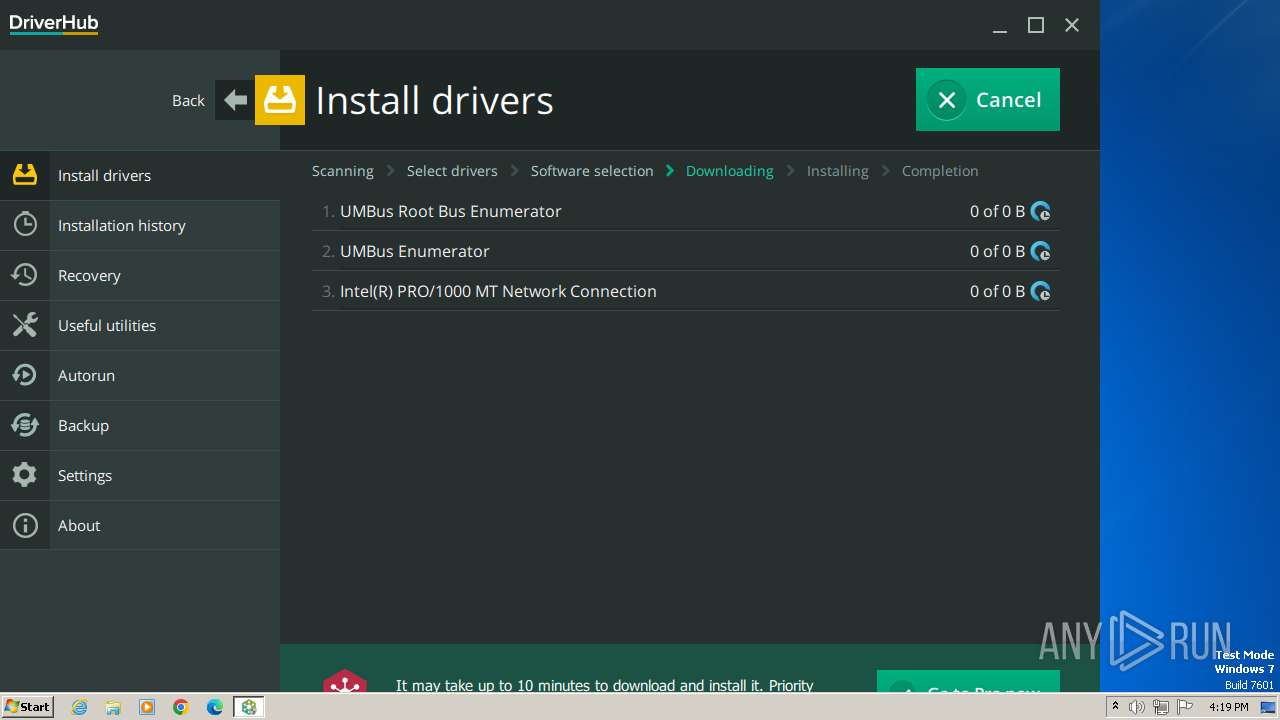
Task: Show hidden tray icons arrow
Action: click(x=1115, y=706)
